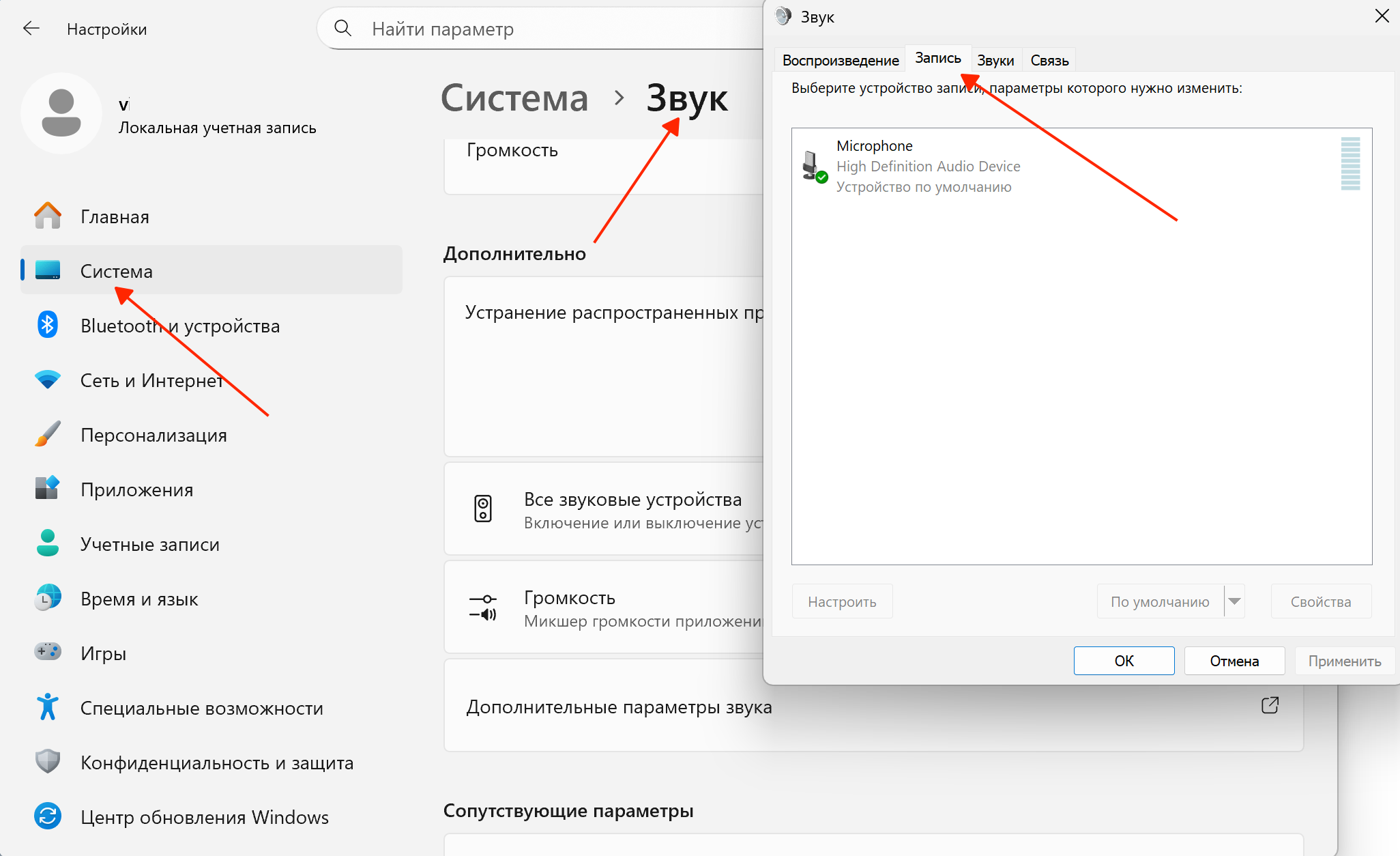Screen dimensions: 1400x856
Task: Click the Bluetooth icon in sidebar
Action: click(48, 325)
